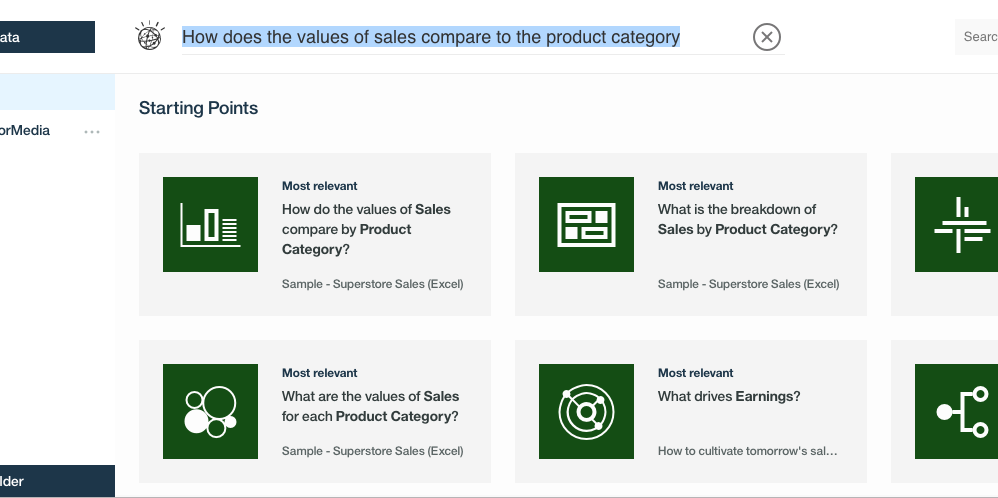Open the ellipsis options next to orMedia
998x498 pixels.
point(92,132)
